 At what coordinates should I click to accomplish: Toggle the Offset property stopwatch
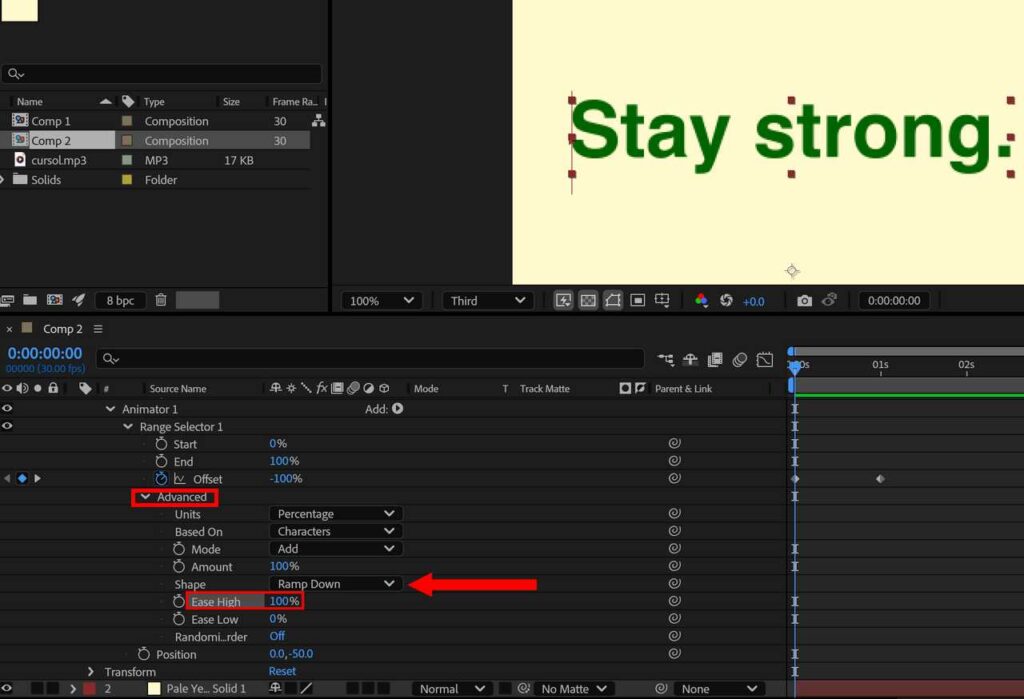(161, 478)
